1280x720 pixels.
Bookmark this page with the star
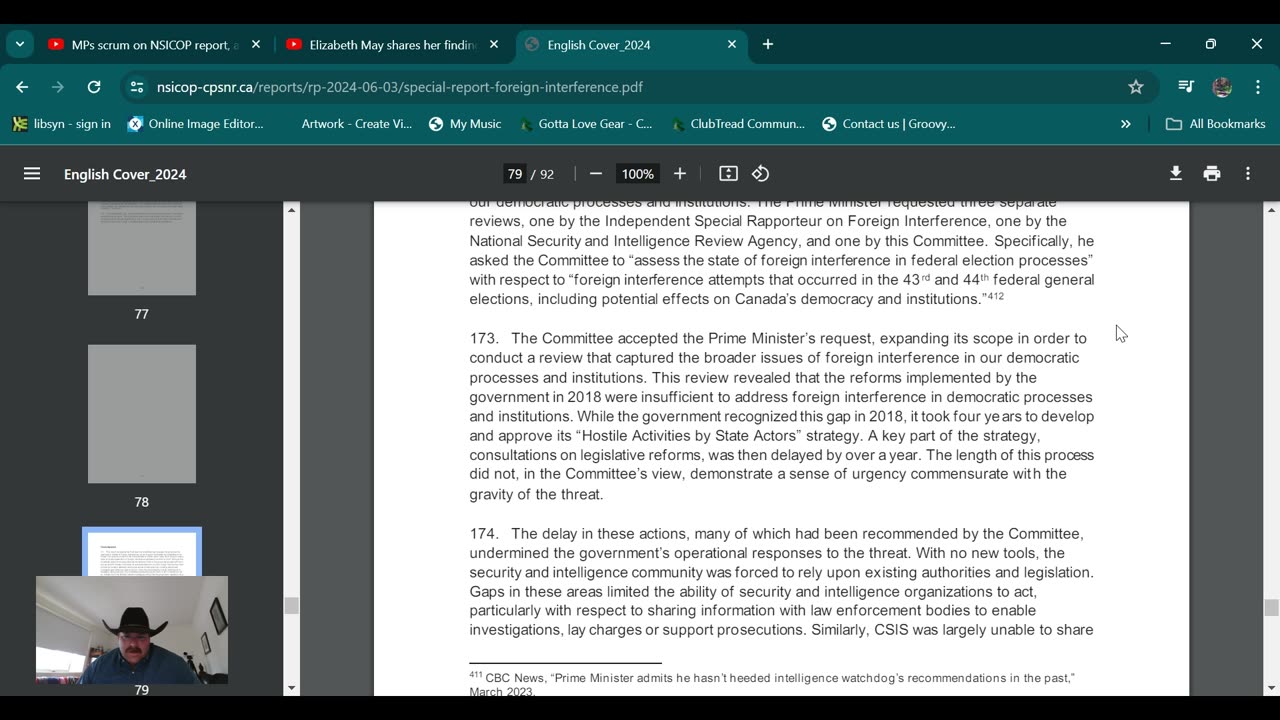(x=1136, y=87)
